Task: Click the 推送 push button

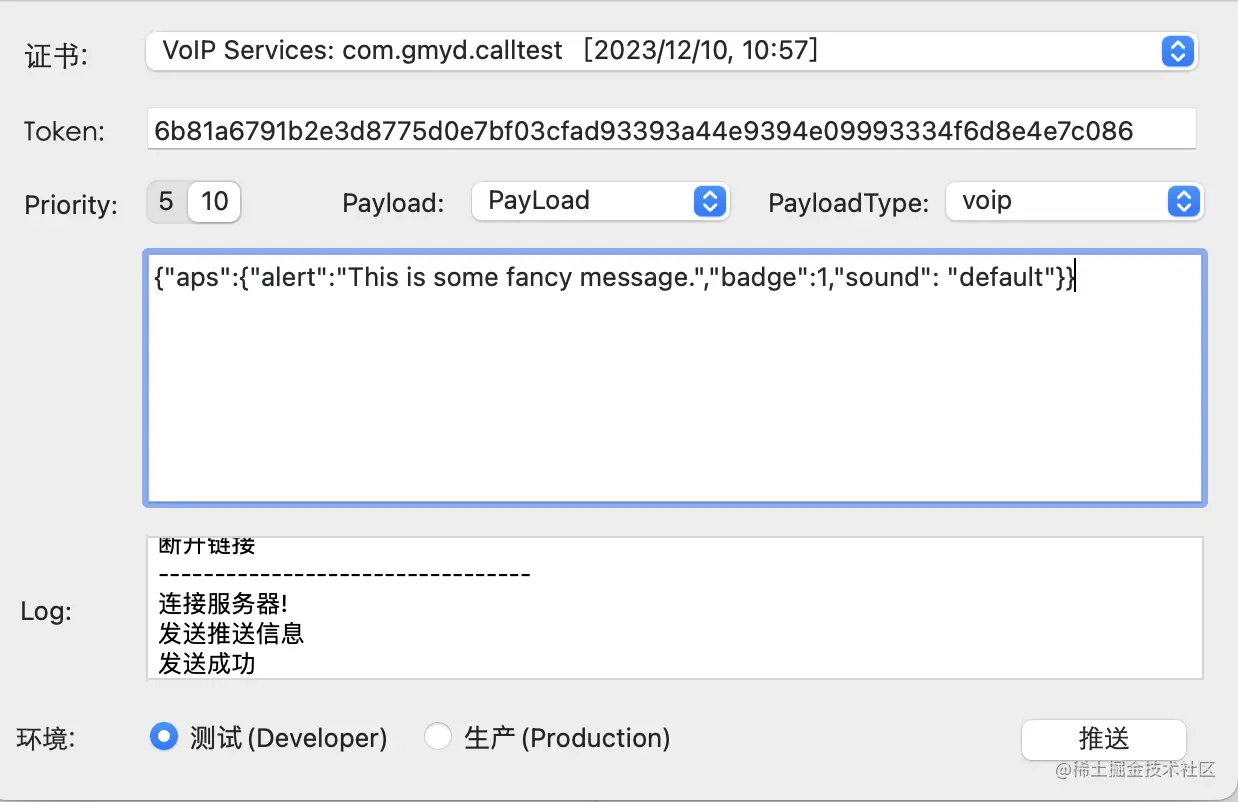Action: click(1103, 739)
